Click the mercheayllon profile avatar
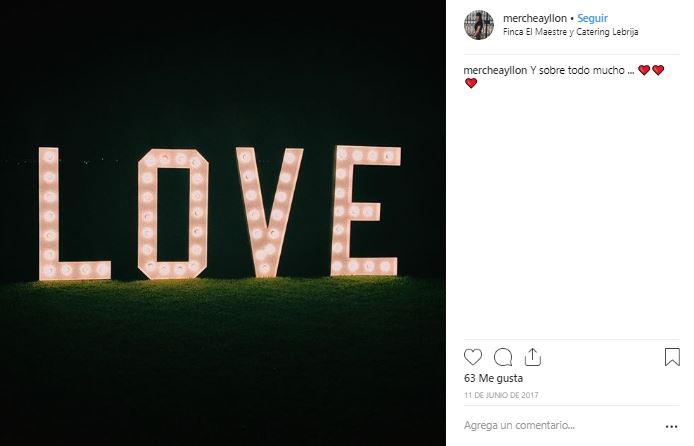The width and height of the screenshot is (694, 446). tap(479, 25)
